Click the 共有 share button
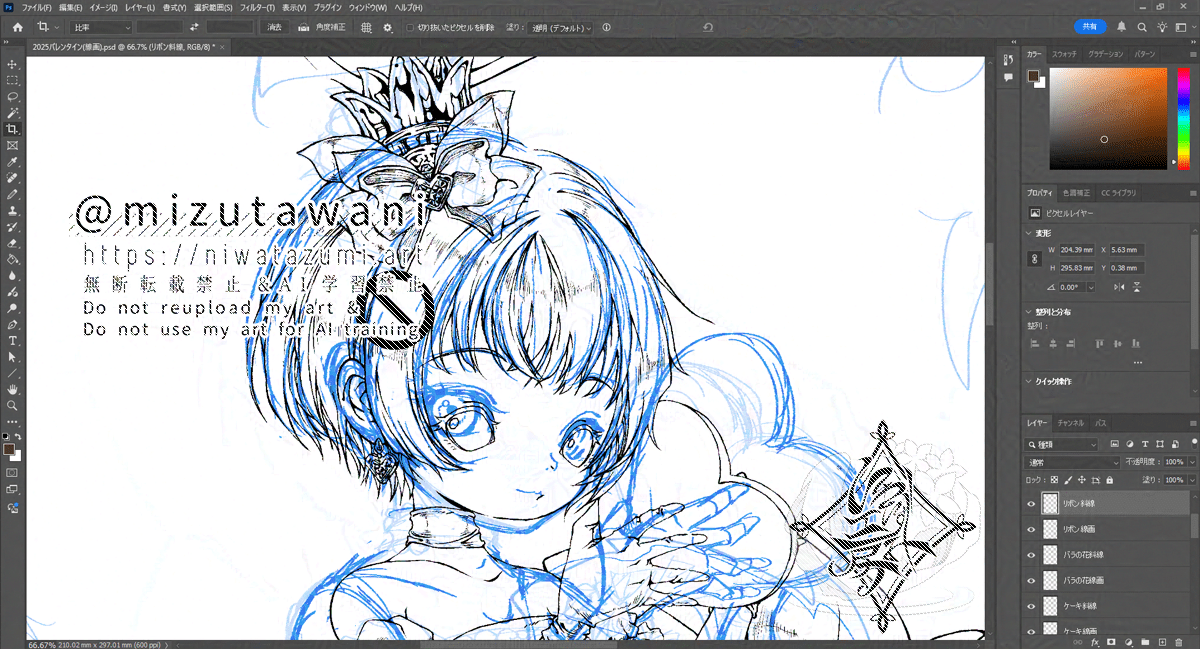1200x649 pixels. [x=1090, y=27]
